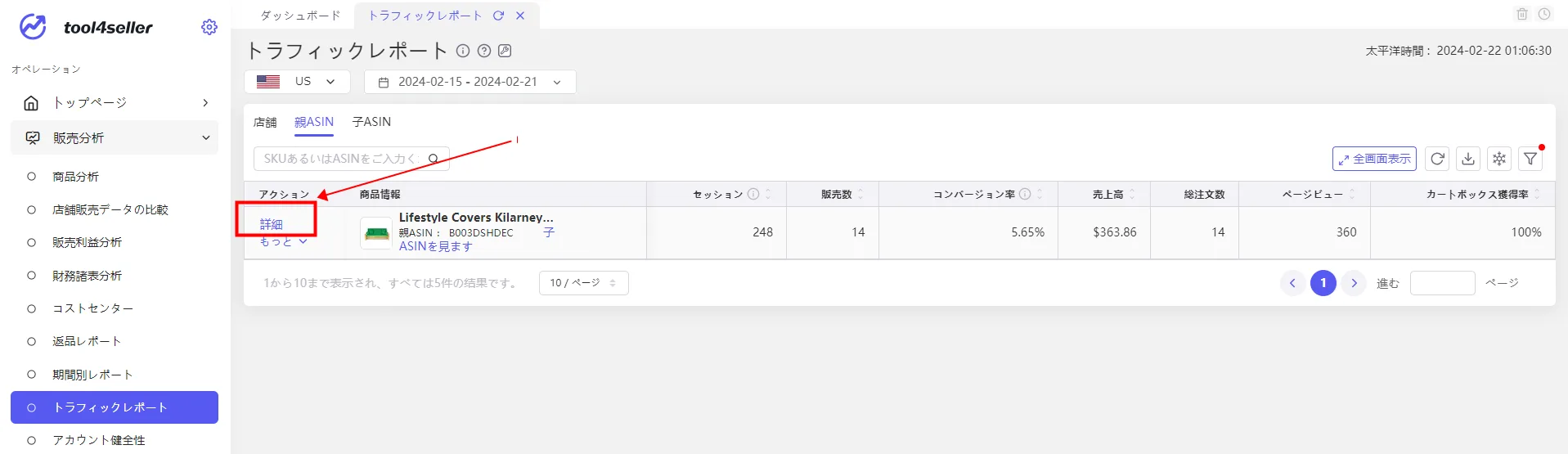Expand the もっと actions dropdown
This screenshot has width=1568, height=454.
pyautogui.click(x=283, y=242)
